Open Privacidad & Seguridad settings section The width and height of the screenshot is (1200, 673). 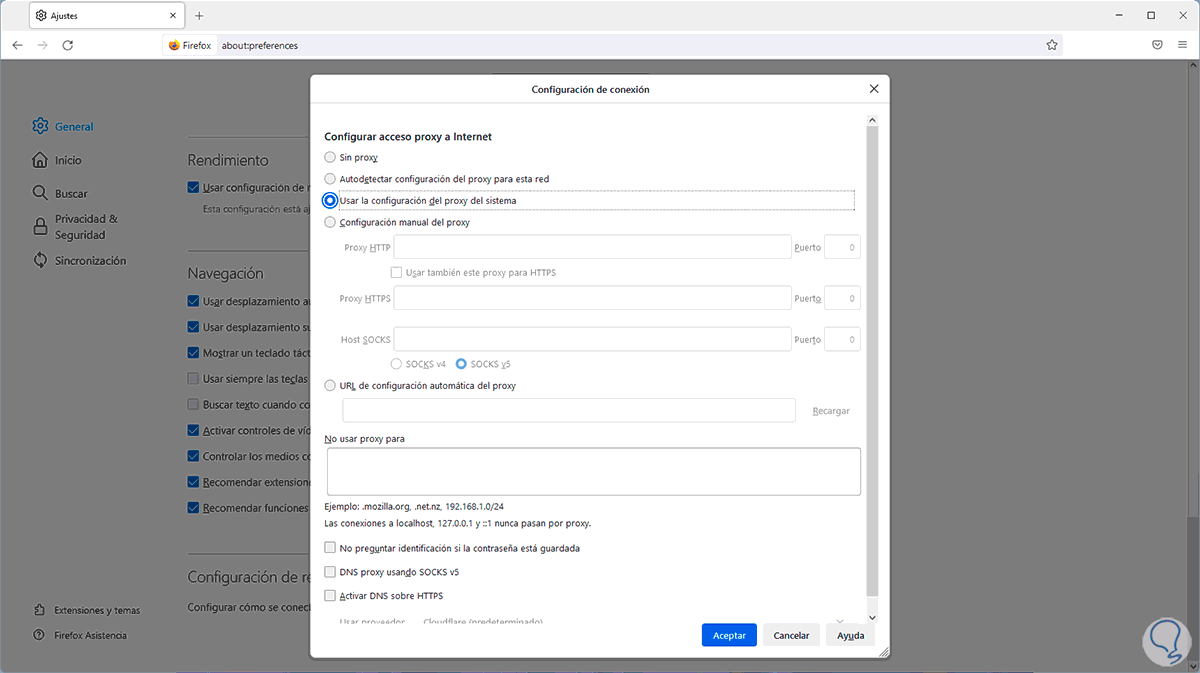click(x=86, y=227)
